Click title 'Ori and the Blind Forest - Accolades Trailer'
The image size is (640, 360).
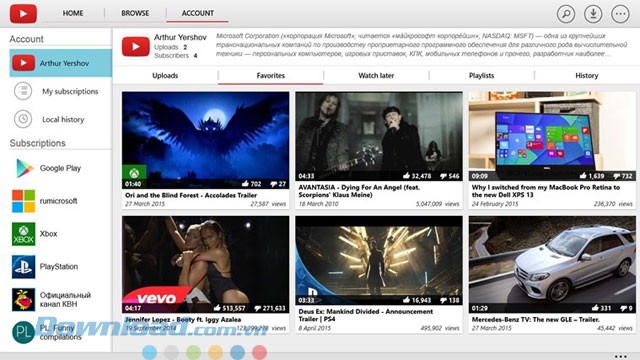tap(191, 195)
